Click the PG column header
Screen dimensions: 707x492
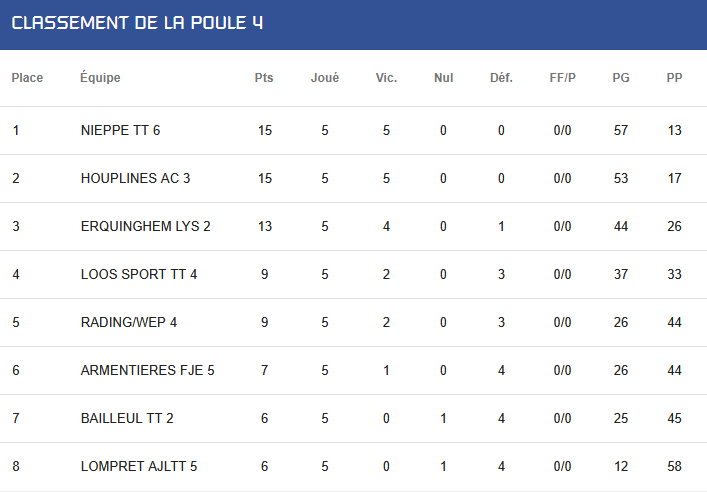620,78
